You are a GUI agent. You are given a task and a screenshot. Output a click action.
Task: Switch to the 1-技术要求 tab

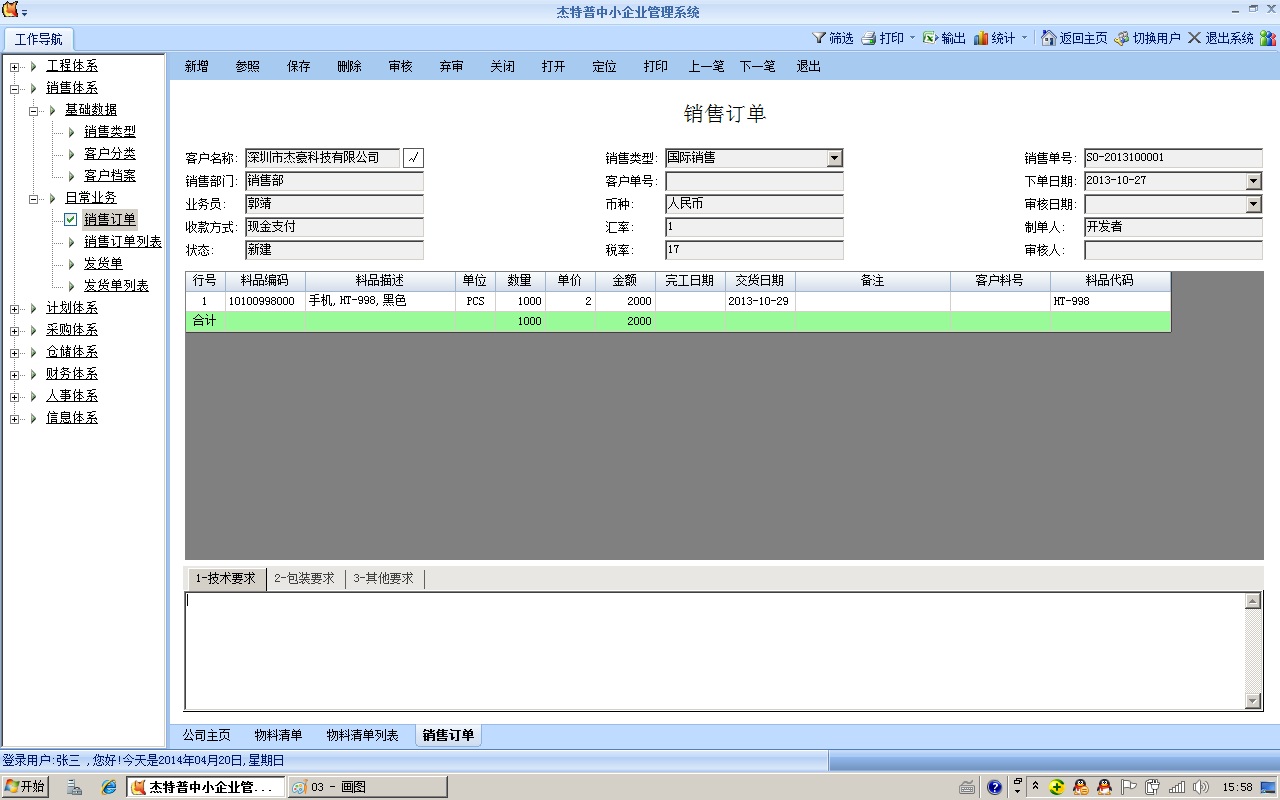pyautogui.click(x=226, y=579)
